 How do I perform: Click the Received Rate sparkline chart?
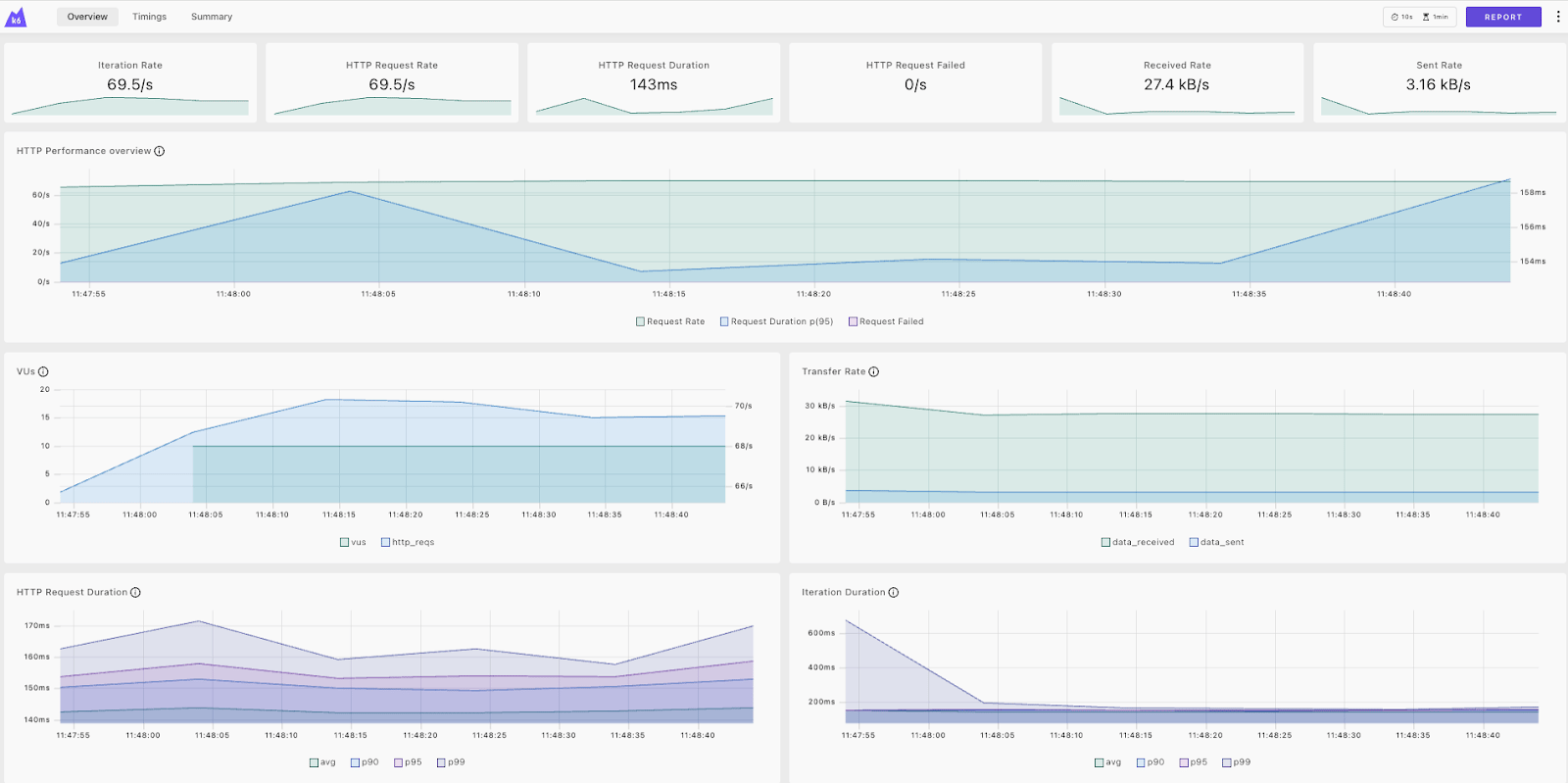pyautogui.click(x=1177, y=106)
